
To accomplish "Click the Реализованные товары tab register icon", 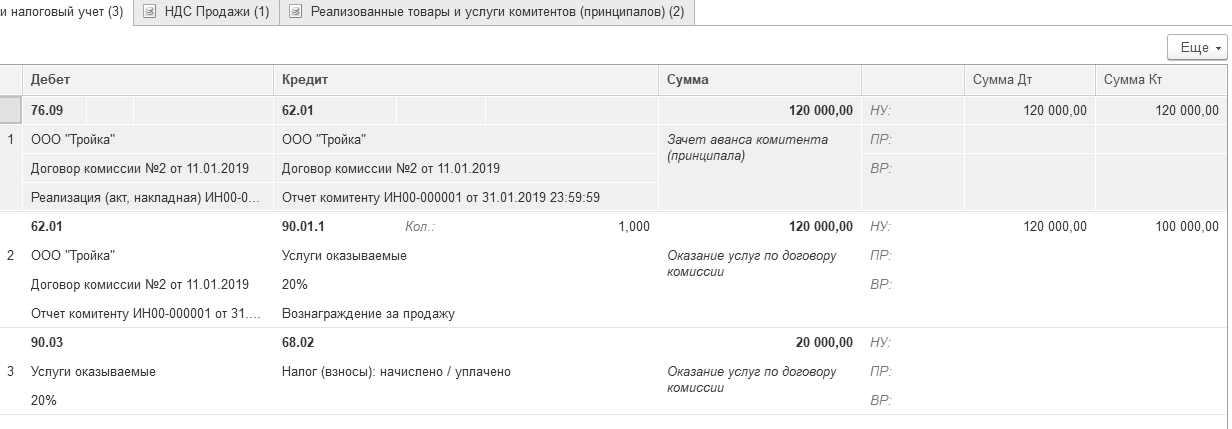I will [296, 12].
